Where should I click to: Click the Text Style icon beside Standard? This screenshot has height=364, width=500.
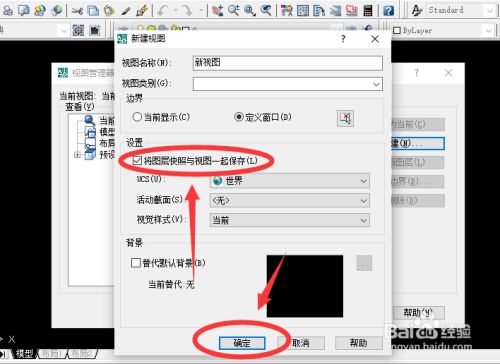coord(416,11)
